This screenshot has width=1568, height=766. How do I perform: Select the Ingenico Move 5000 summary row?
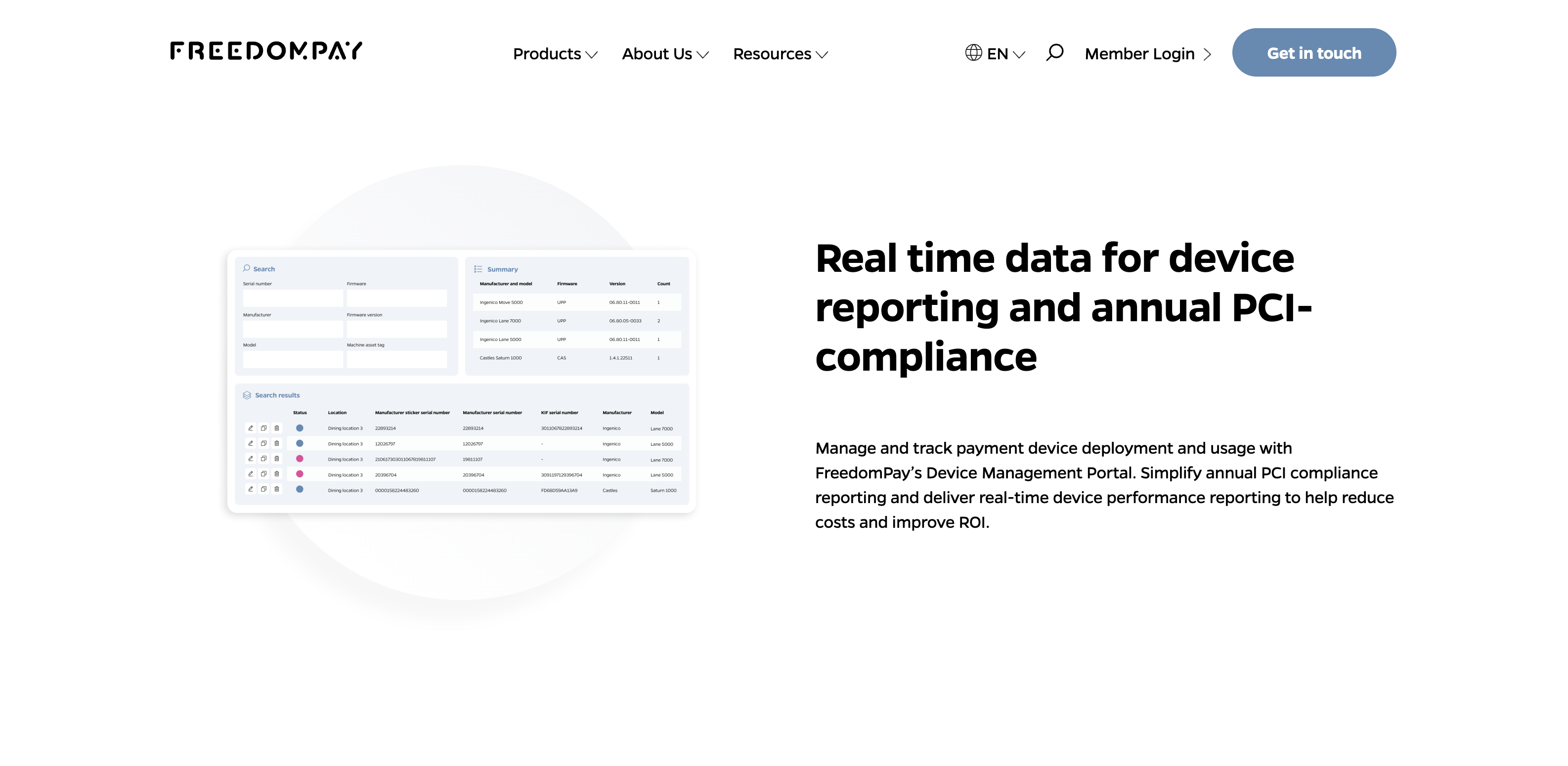click(x=577, y=302)
